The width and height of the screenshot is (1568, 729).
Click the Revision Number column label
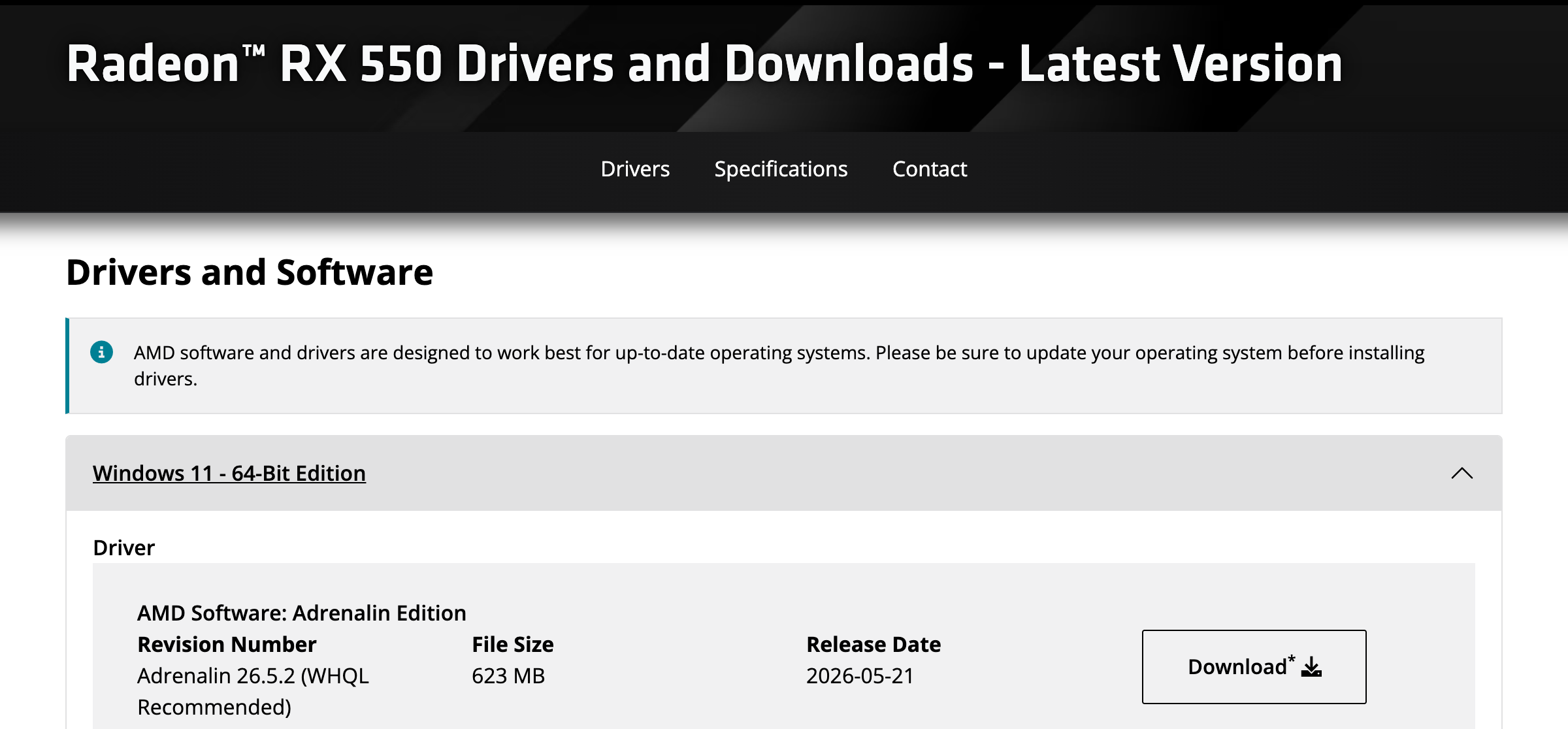point(227,644)
